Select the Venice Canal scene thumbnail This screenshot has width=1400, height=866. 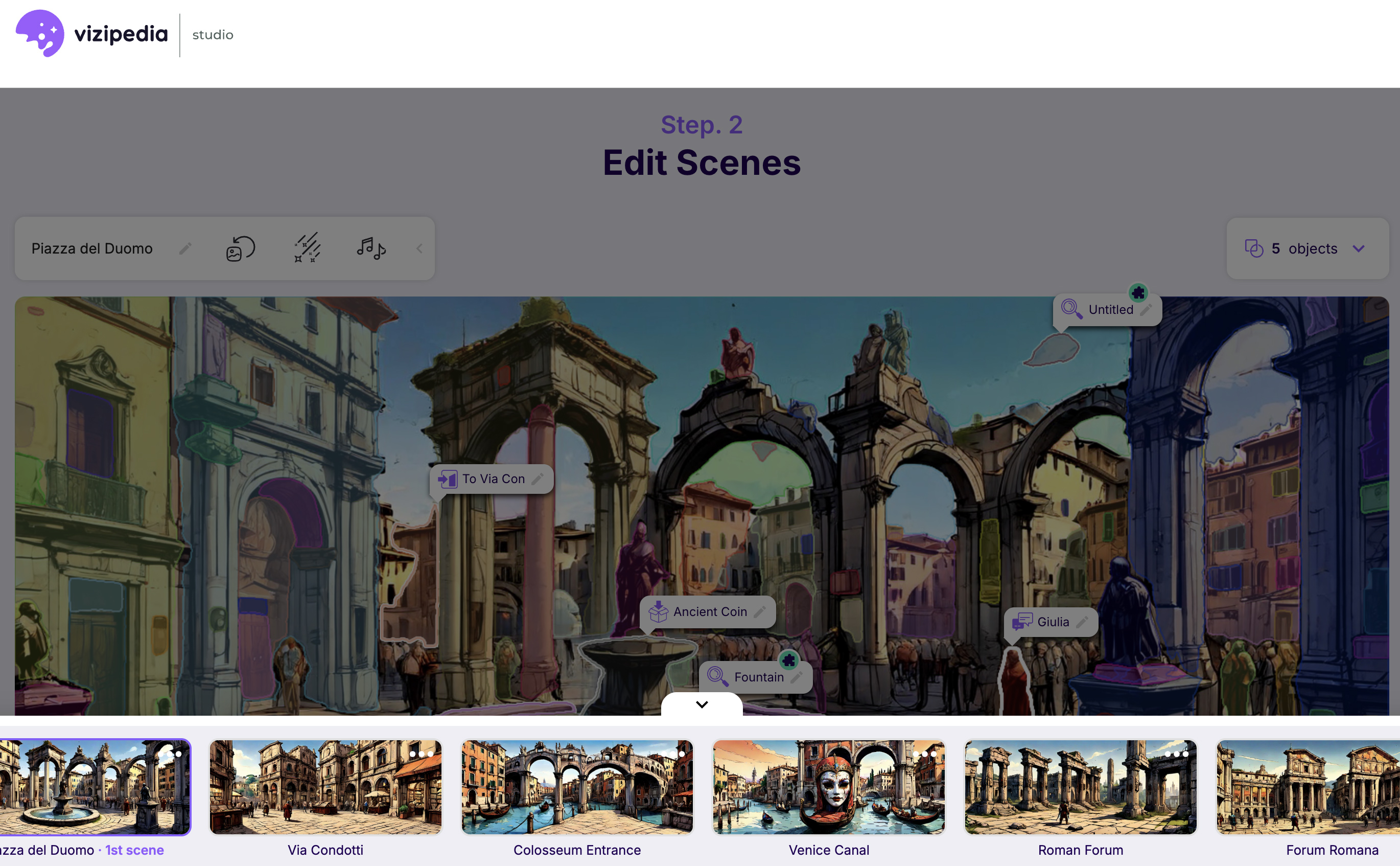(828, 787)
